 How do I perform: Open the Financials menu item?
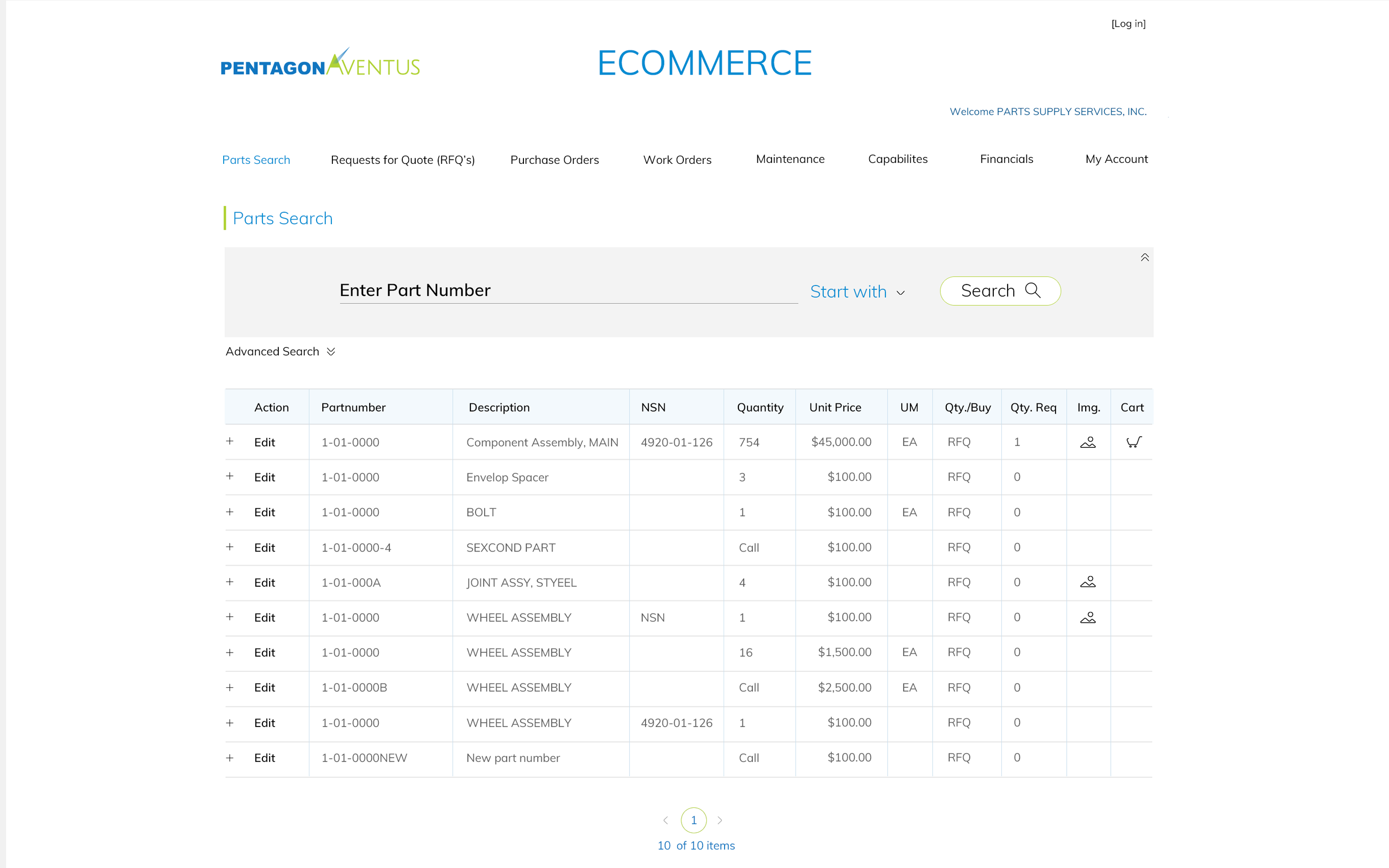1007,159
